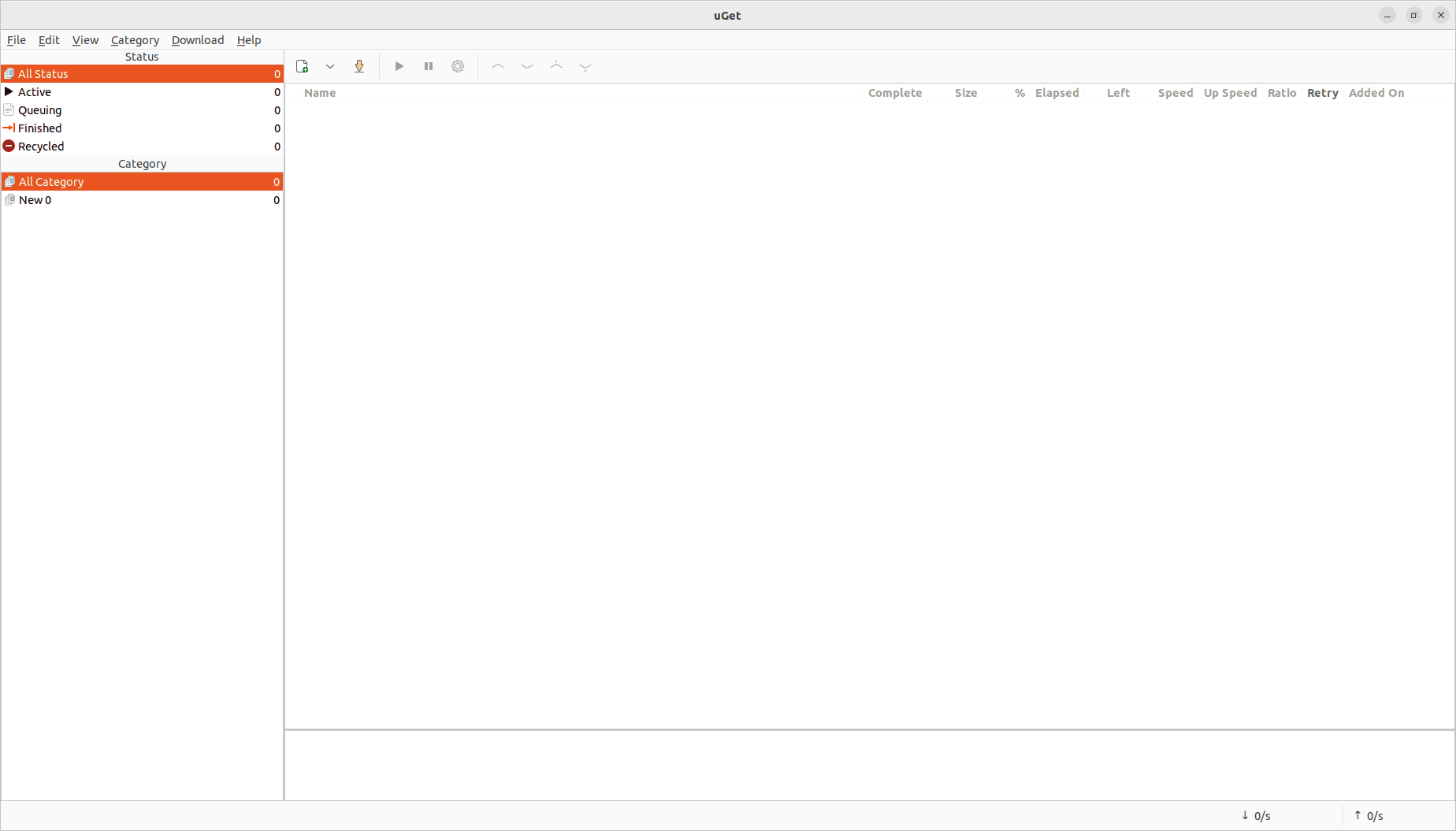Select the Active status filter
This screenshot has height=831, width=1456.
35,91
